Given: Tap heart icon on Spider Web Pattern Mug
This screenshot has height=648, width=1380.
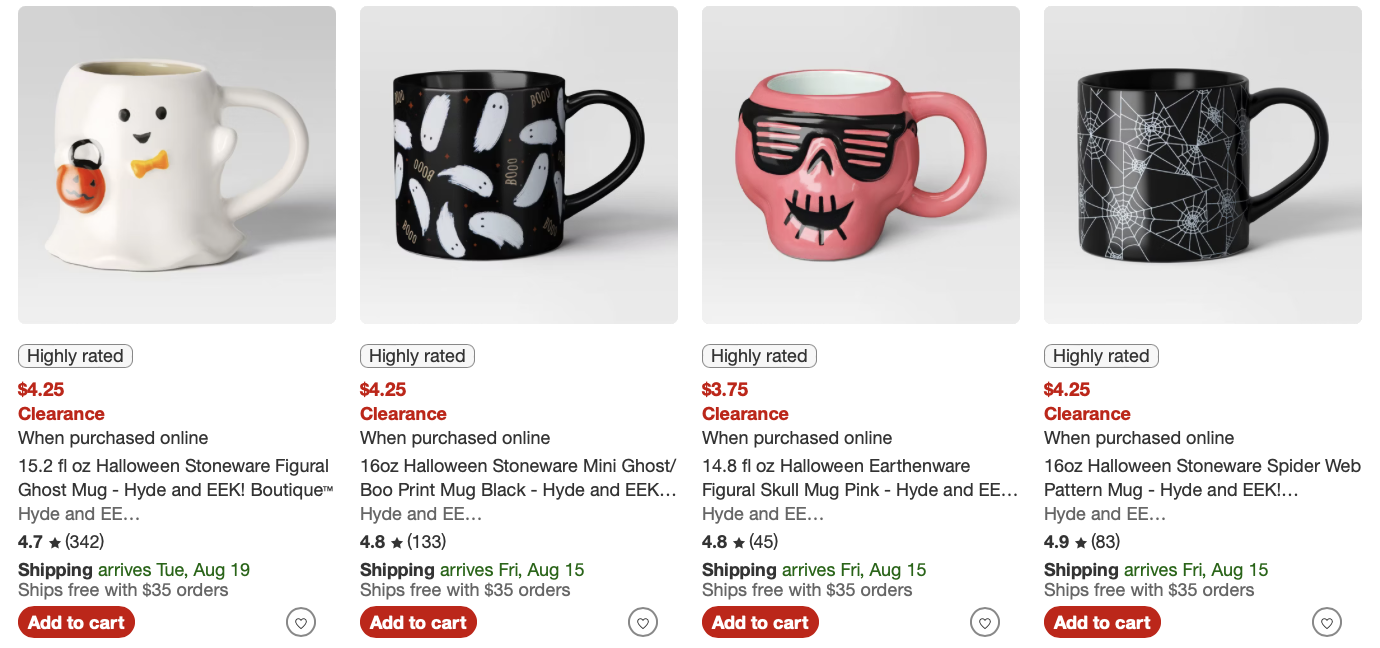Looking at the screenshot, I should tap(1327, 623).
